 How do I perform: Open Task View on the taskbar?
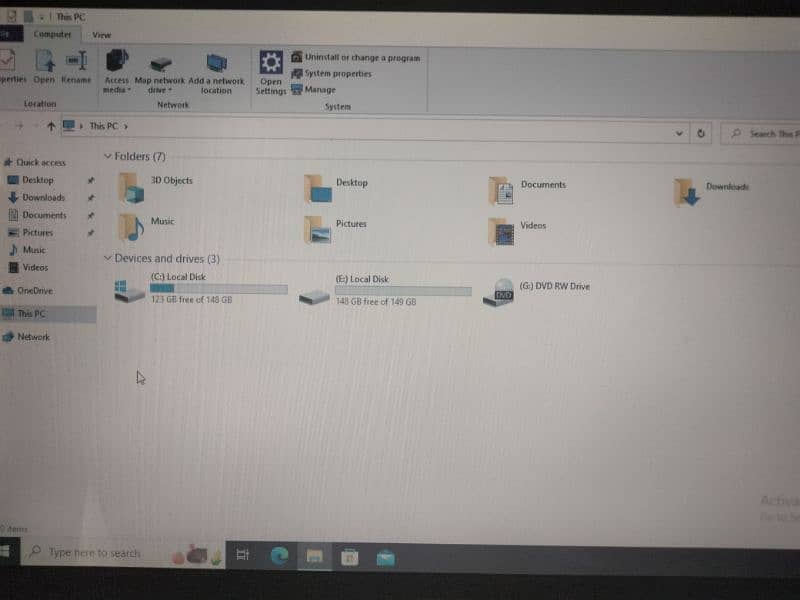point(243,555)
